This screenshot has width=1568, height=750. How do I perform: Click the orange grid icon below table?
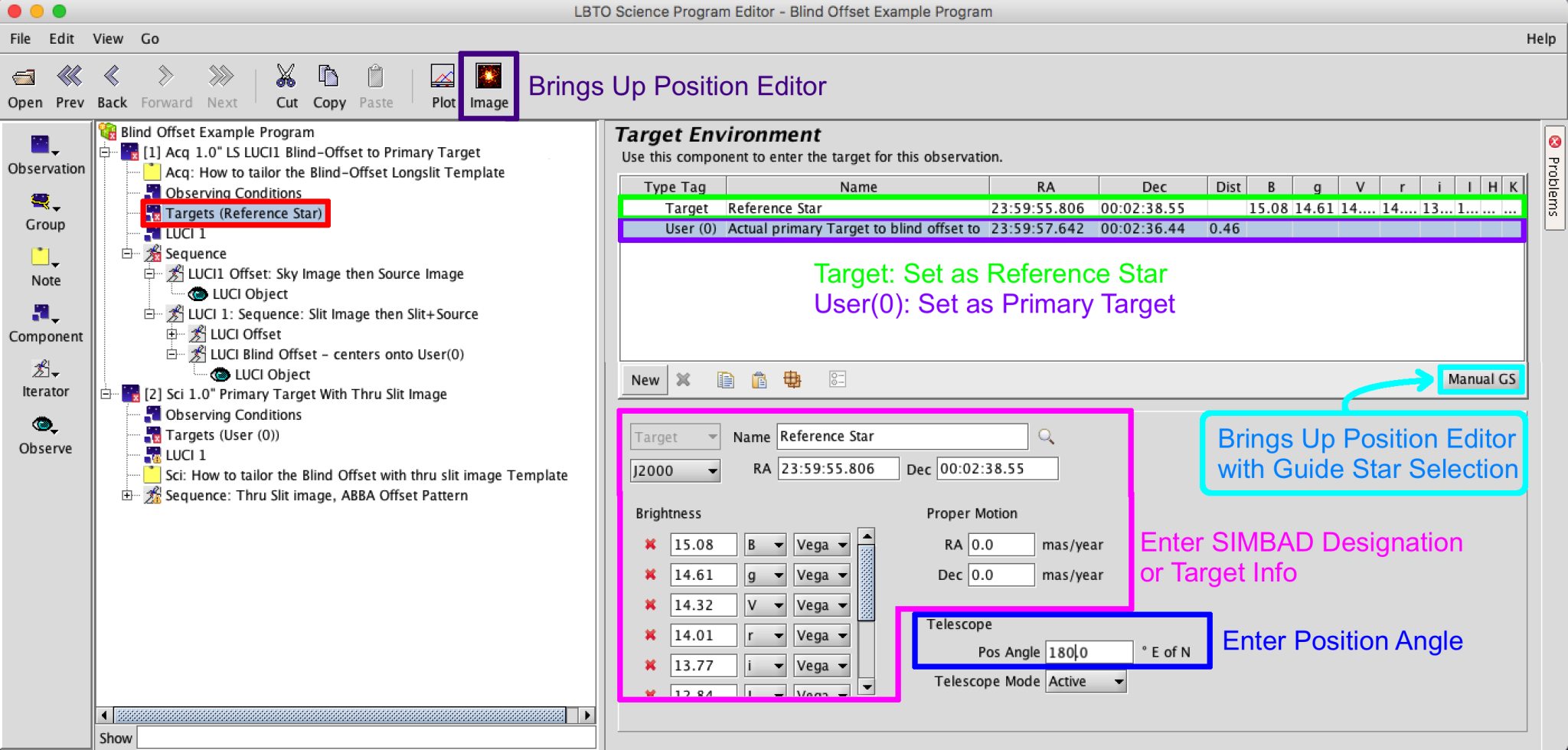pos(792,379)
